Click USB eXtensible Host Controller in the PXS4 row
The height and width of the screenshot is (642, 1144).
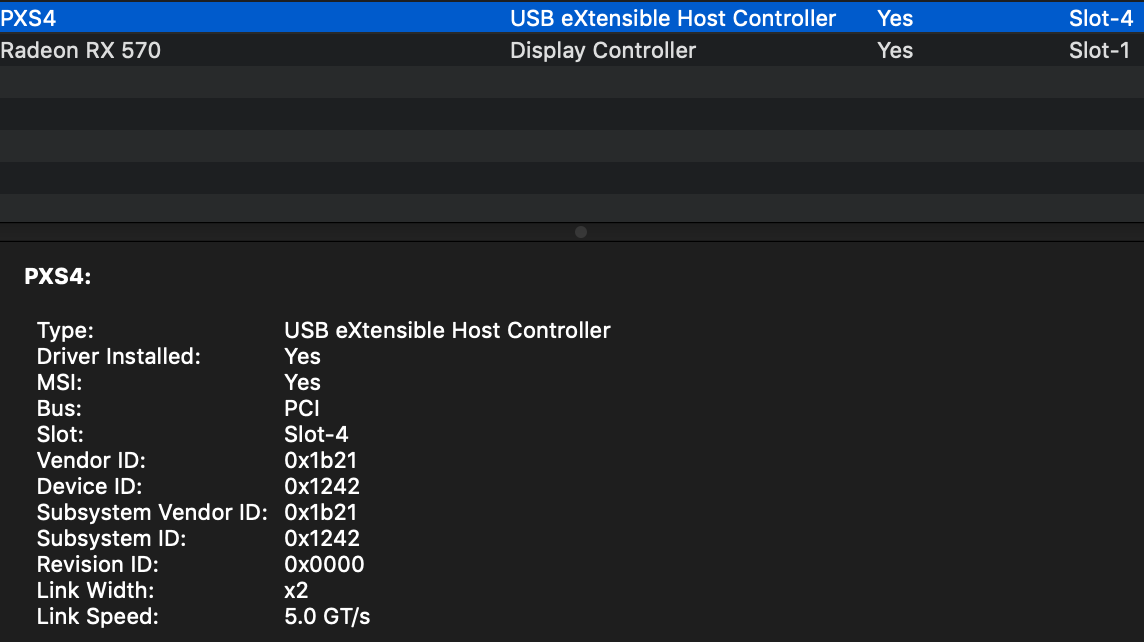pyautogui.click(x=673, y=18)
